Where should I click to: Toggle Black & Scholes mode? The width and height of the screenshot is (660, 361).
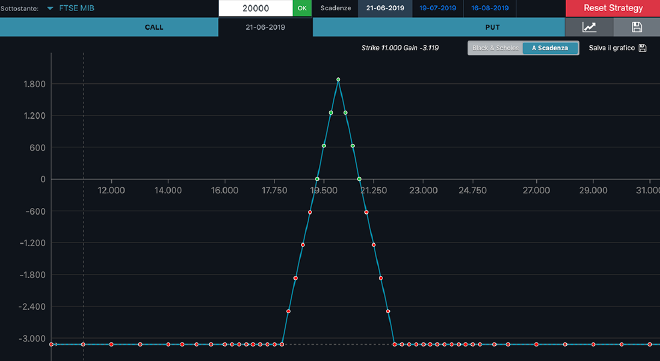(x=495, y=48)
